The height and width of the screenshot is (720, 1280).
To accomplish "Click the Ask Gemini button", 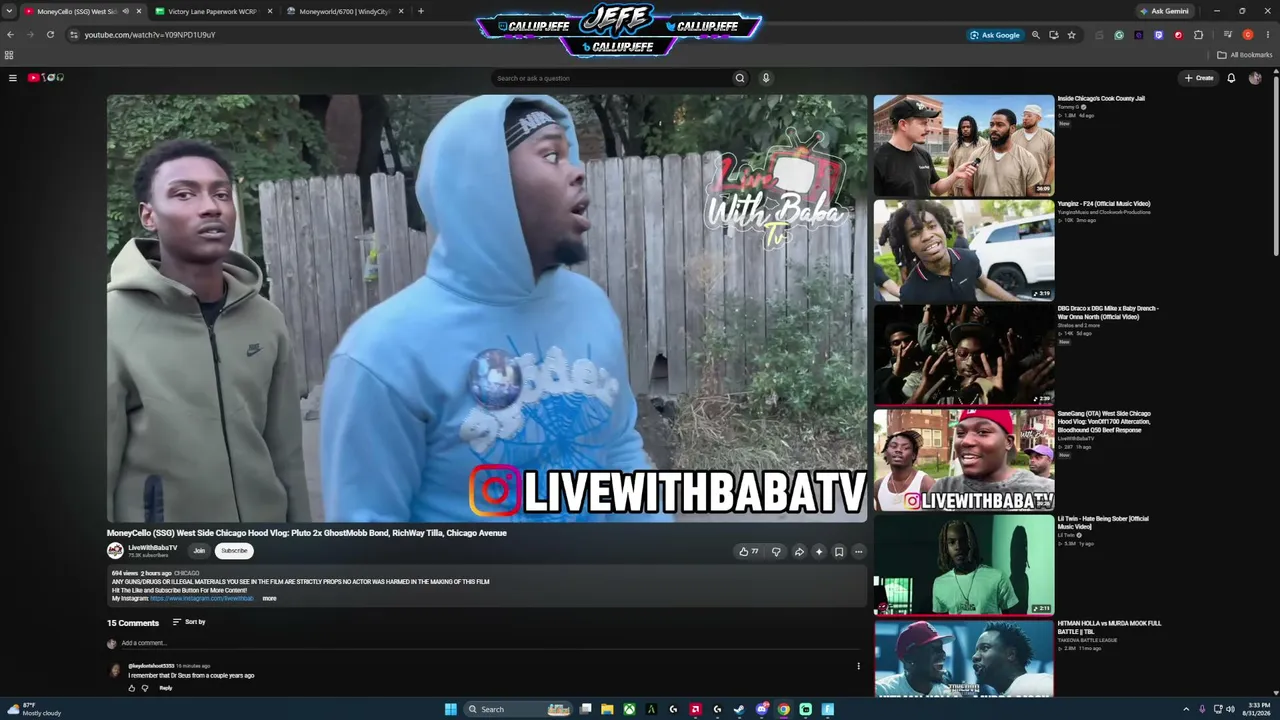I will click(1164, 11).
